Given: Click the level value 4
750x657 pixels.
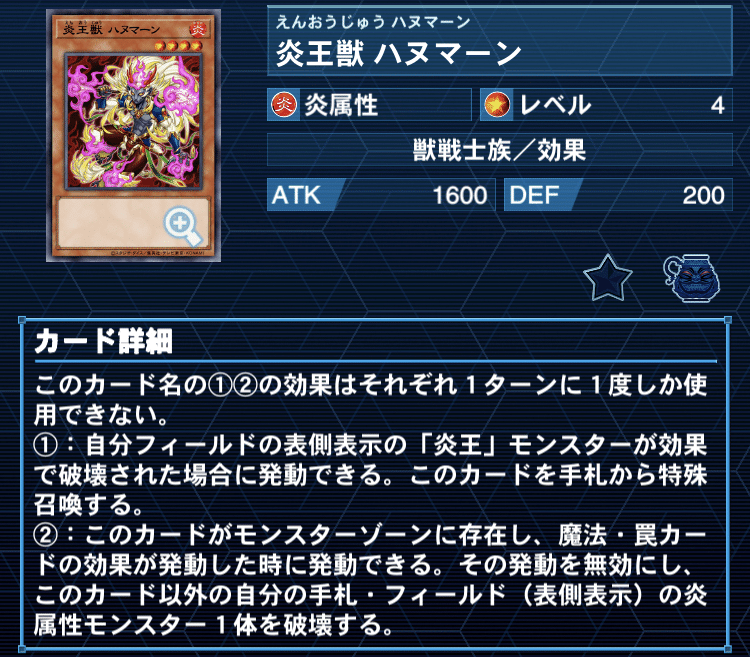Looking at the screenshot, I should pyautogui.click(x=717, y=105).
